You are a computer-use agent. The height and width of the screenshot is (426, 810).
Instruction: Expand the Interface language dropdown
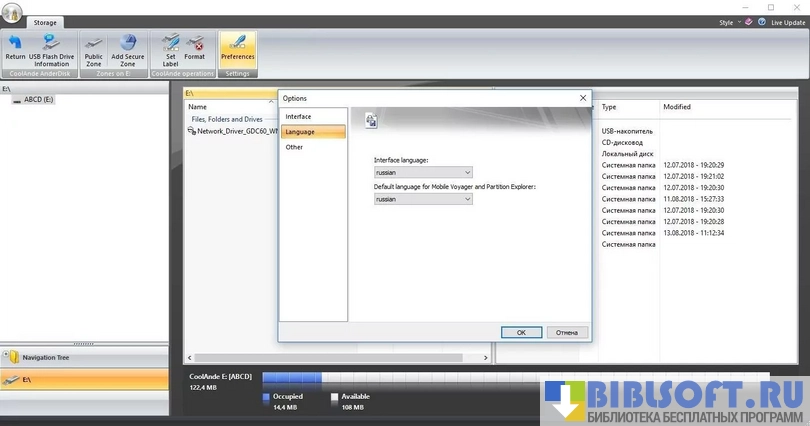coord(423,172)
